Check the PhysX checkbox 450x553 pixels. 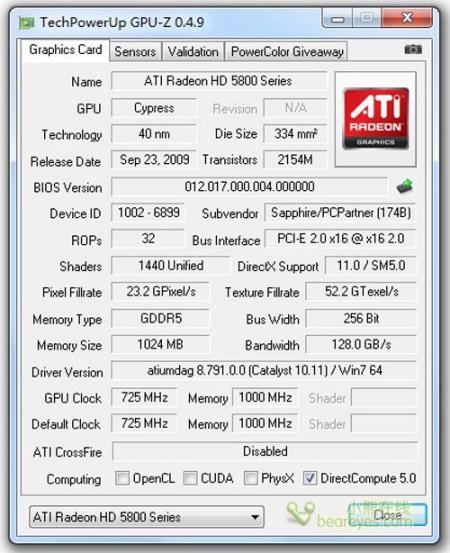pos(250,479)
